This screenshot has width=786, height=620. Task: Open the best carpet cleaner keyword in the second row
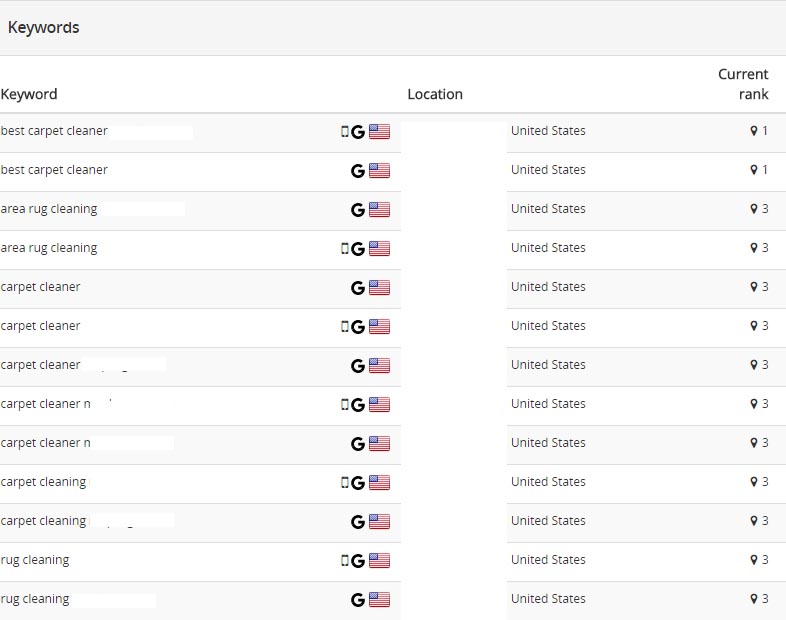coord(54,170)
